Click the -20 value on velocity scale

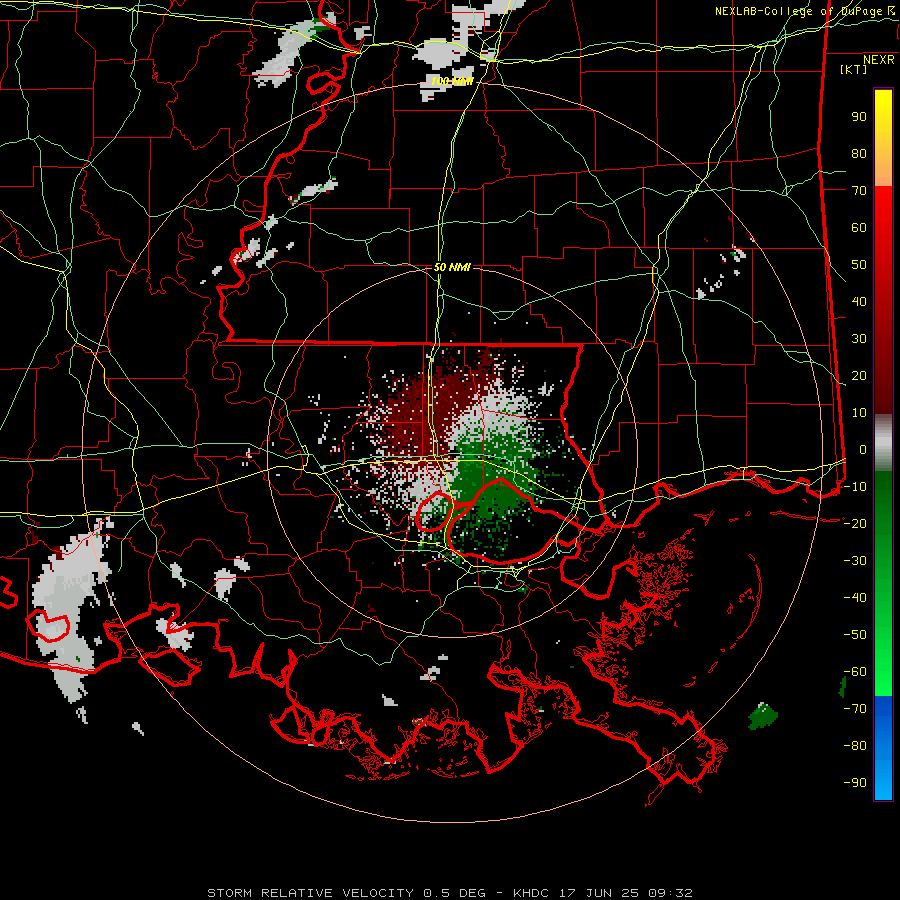point(855,523)
